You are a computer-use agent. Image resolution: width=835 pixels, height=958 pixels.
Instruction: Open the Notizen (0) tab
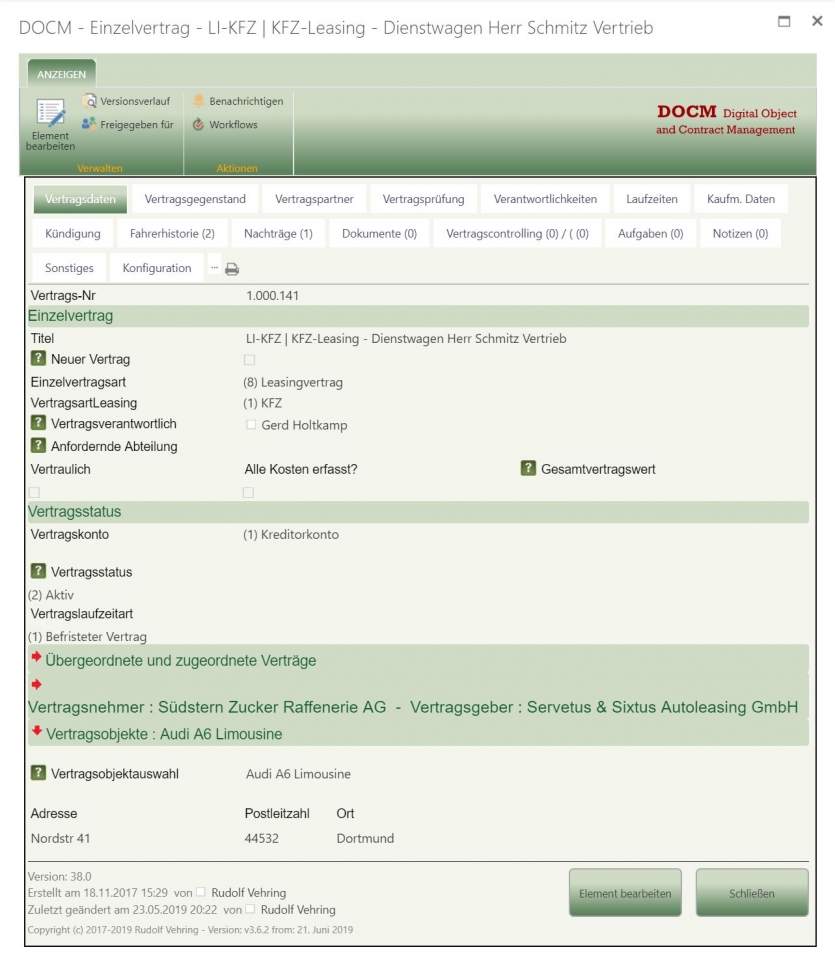click(740, 233)
